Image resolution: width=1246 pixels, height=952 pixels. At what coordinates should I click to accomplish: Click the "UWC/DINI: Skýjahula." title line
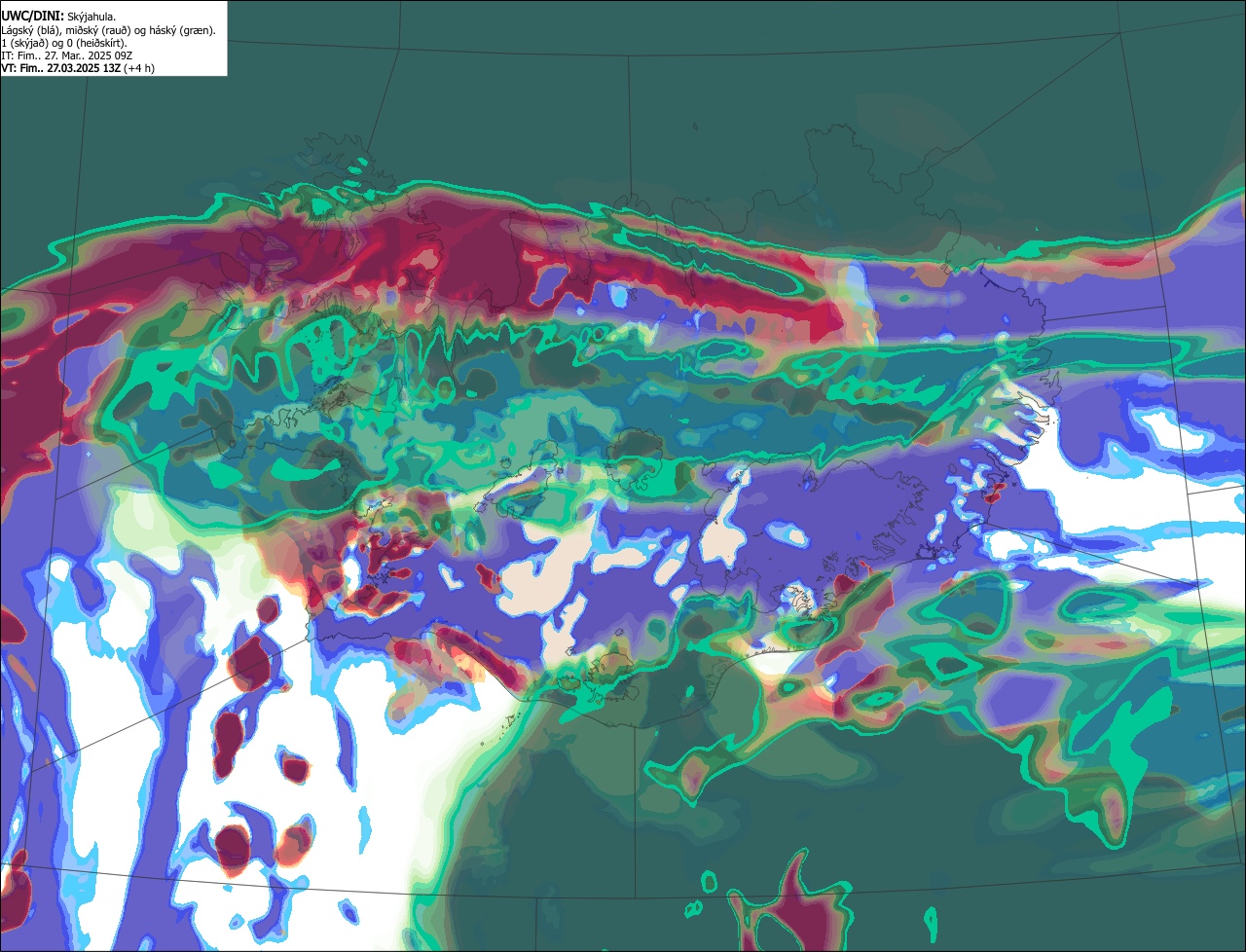57,17
